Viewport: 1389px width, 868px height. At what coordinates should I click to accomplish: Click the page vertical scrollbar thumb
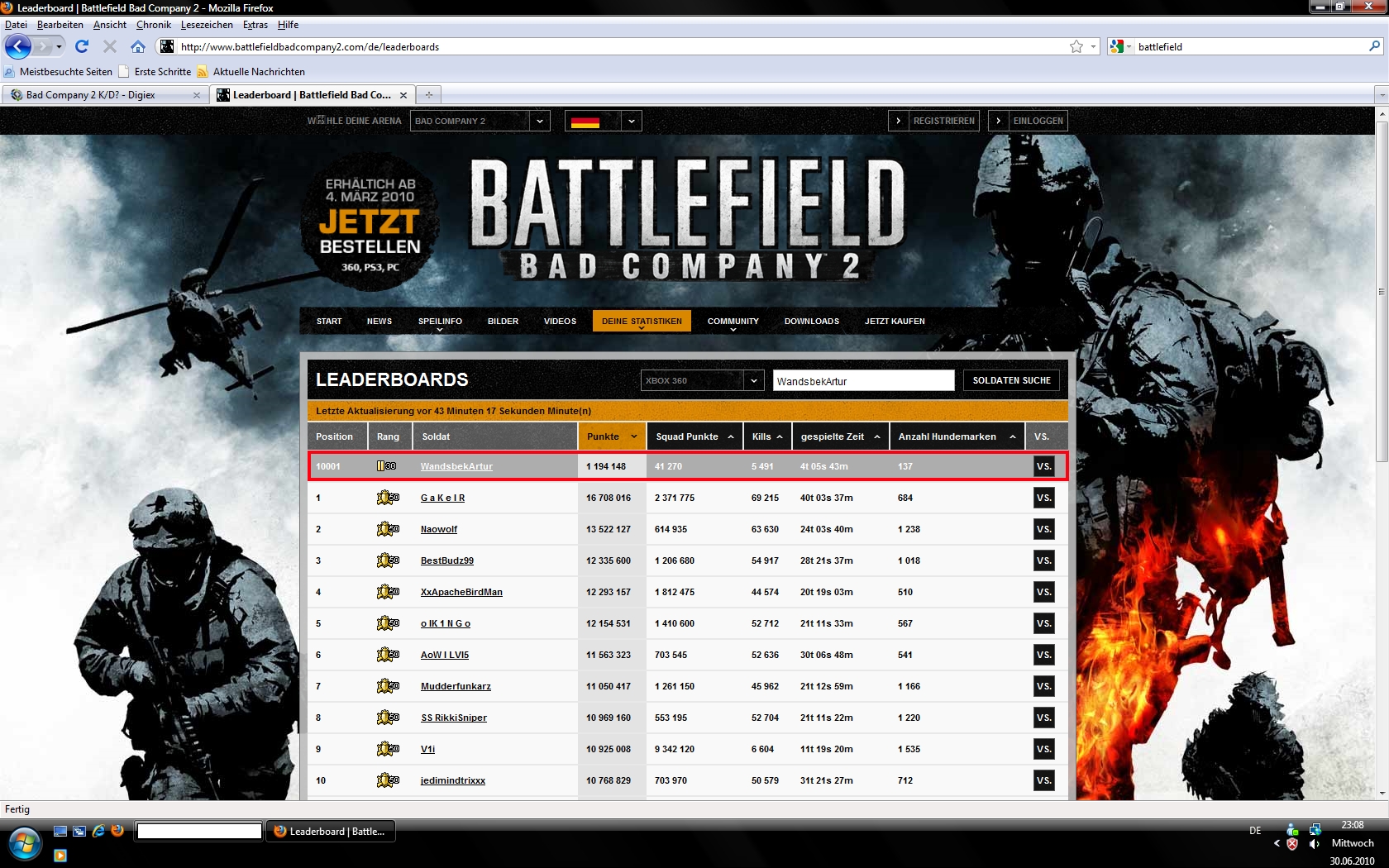tap(1382, 292)
